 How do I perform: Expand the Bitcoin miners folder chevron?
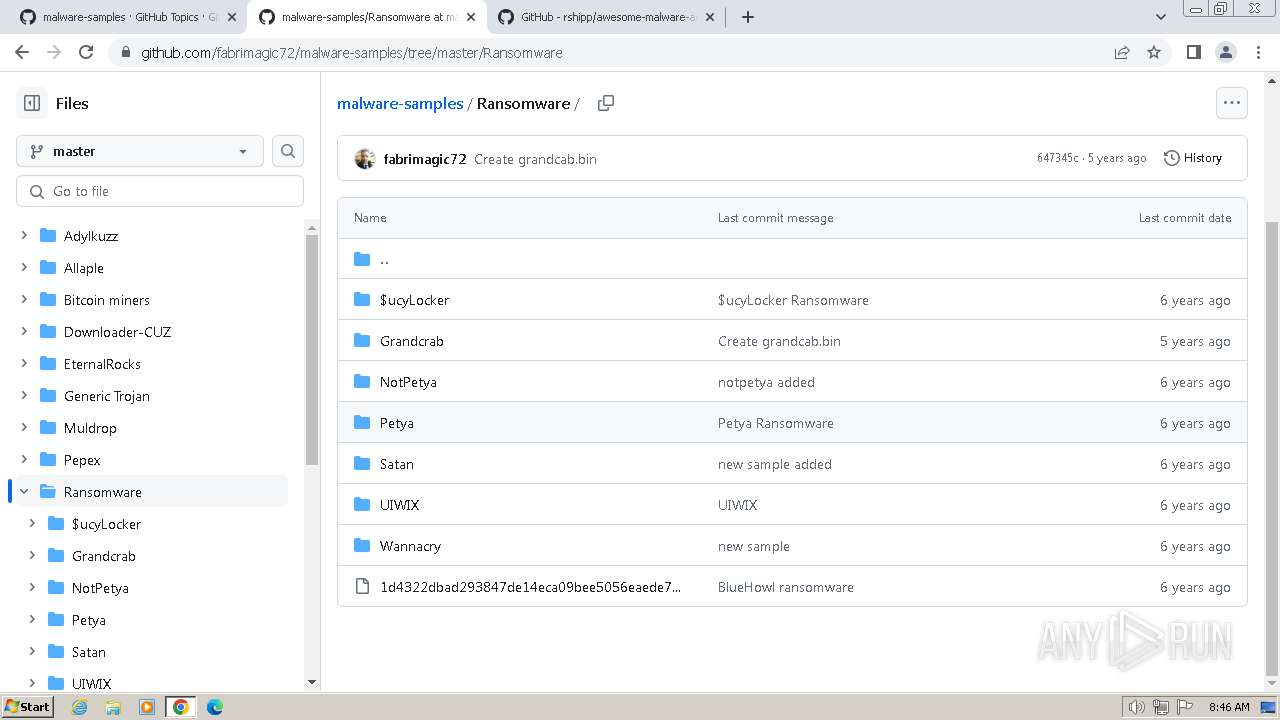click(x=24, y=300)
